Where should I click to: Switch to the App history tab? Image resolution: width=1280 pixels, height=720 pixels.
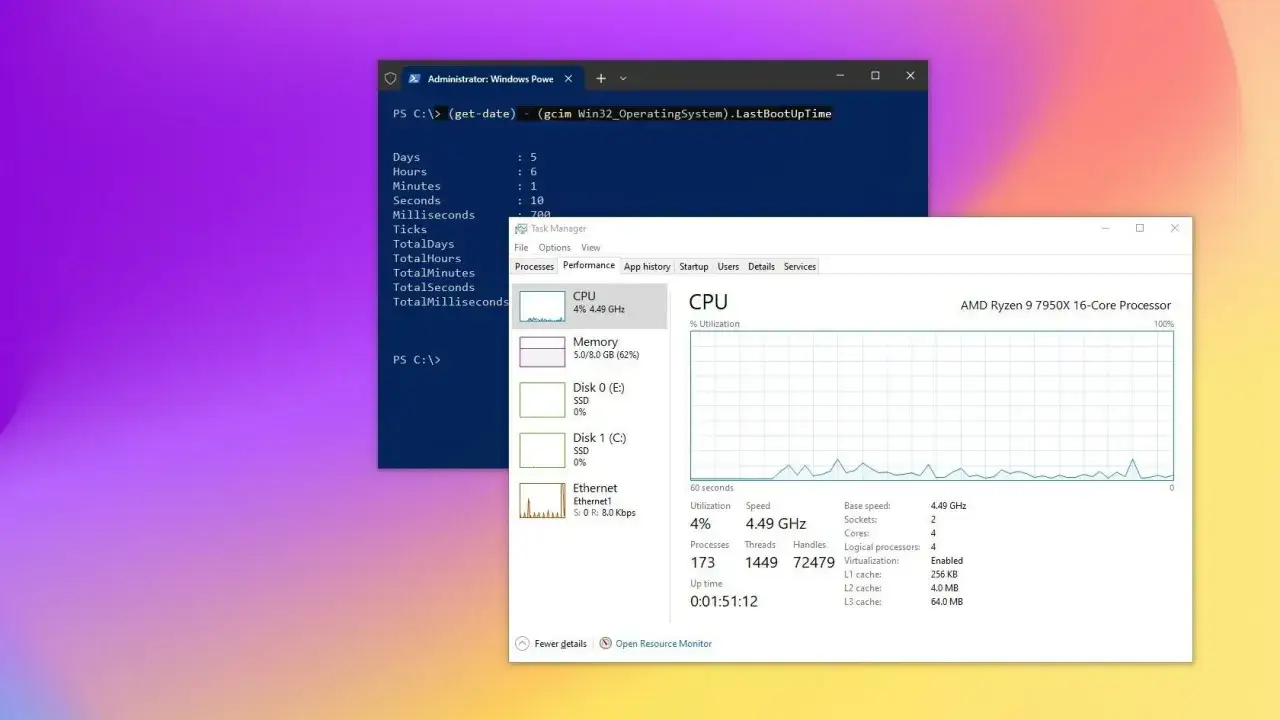647,267
